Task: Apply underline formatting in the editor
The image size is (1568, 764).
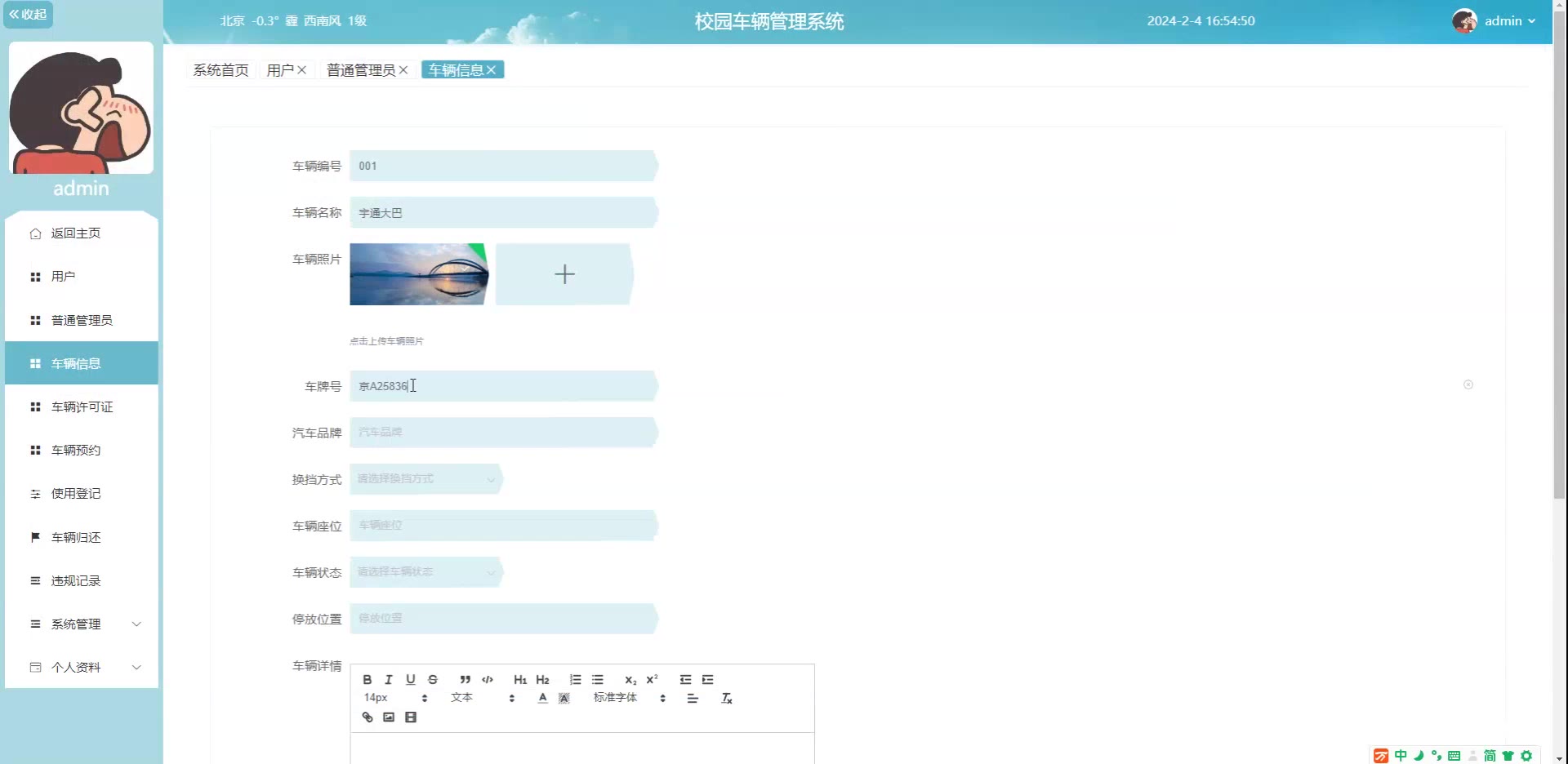Action: coord(411,679)
